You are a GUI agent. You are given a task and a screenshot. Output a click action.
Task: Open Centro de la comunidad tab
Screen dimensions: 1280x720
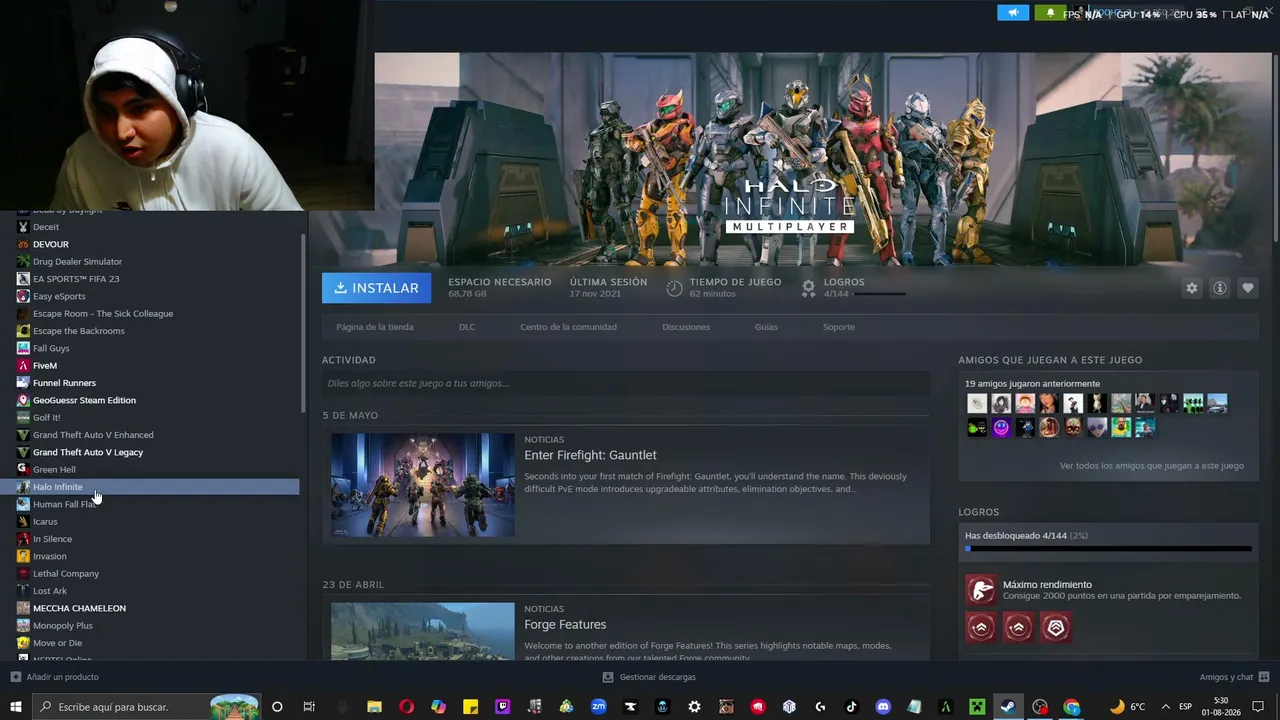click(568, 327)
